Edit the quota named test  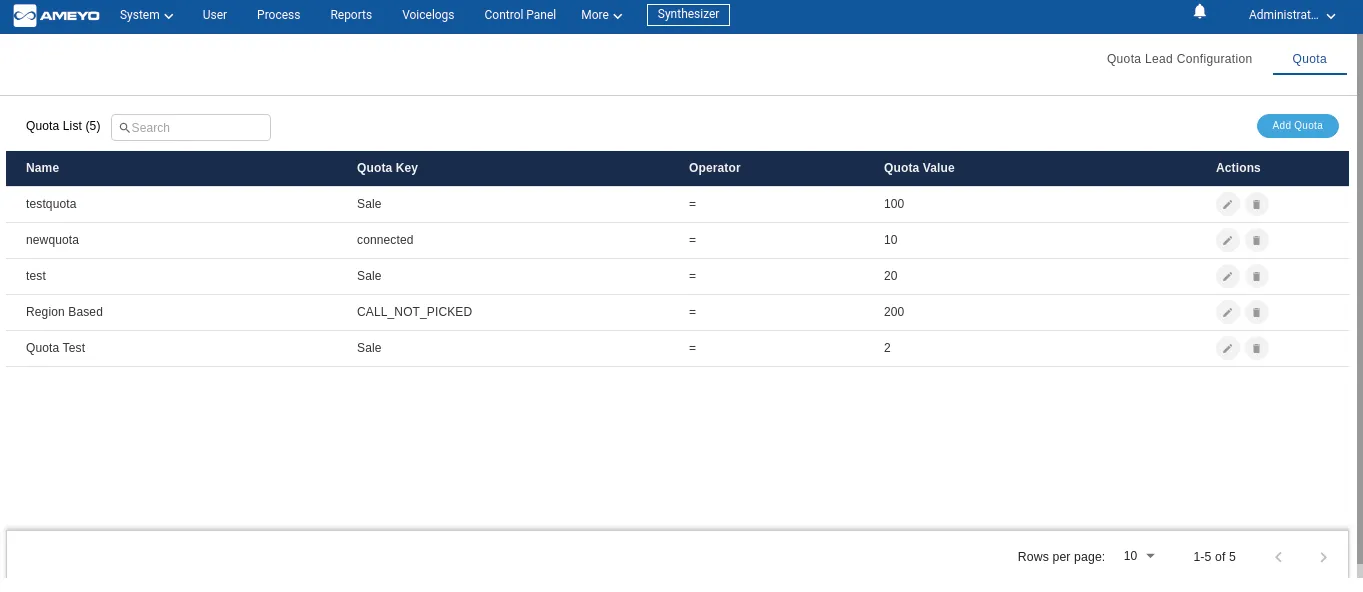pos(1227,276)
